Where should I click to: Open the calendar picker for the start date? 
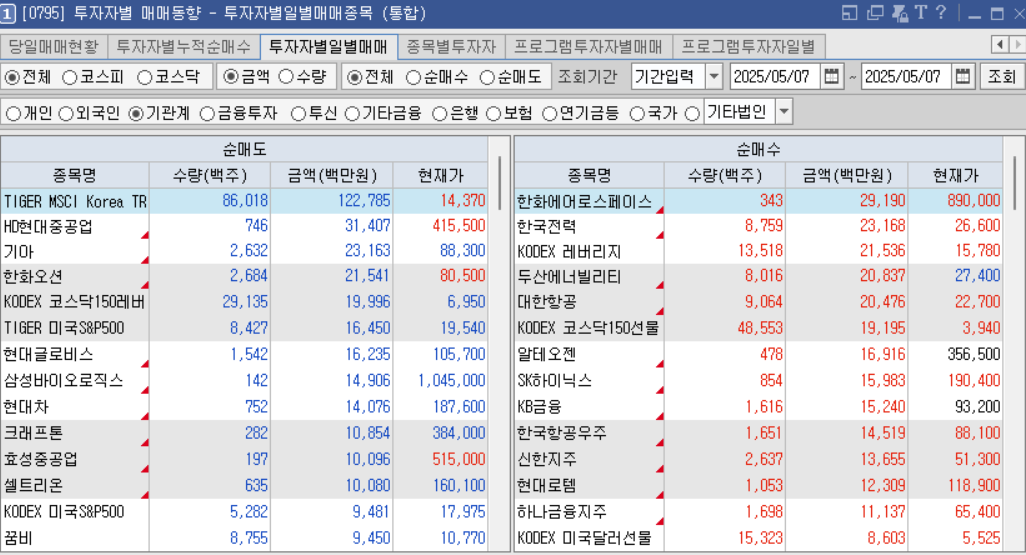831,77
